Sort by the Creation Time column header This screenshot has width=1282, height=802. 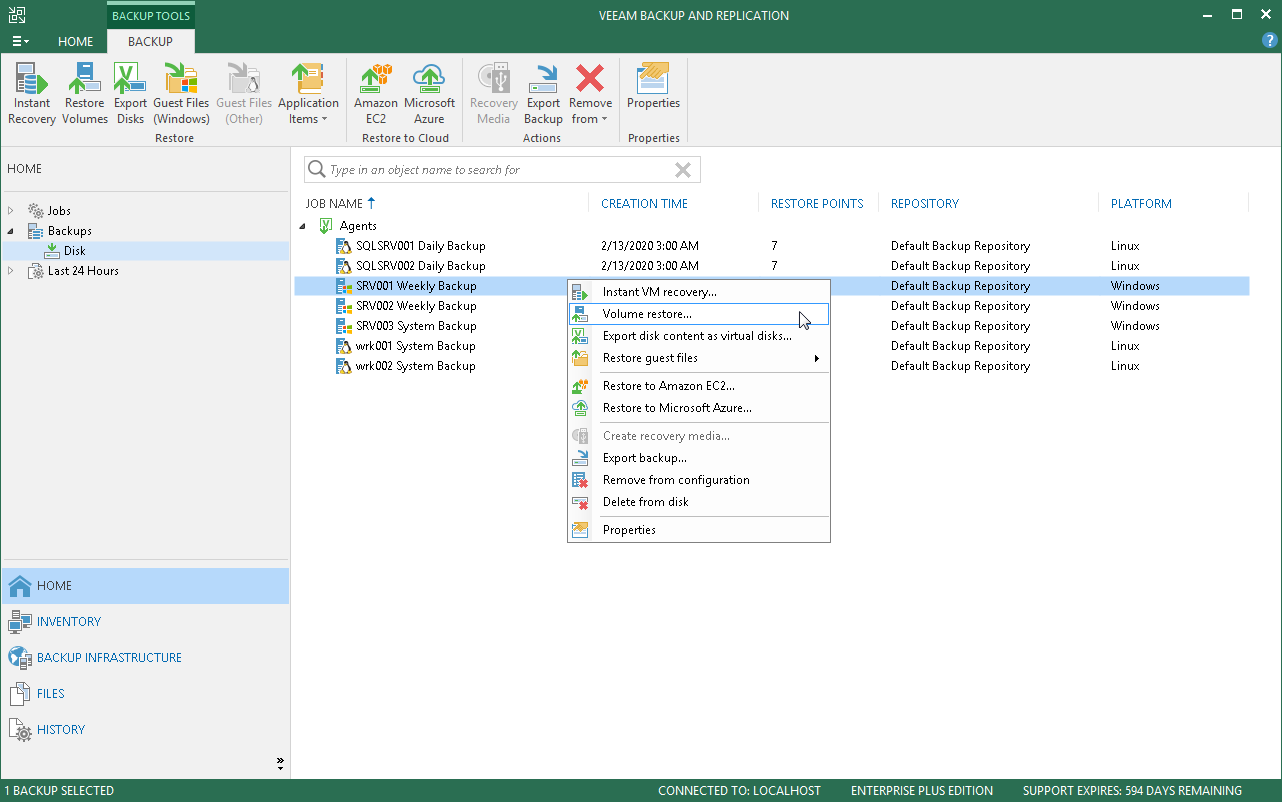pos(644,204)
